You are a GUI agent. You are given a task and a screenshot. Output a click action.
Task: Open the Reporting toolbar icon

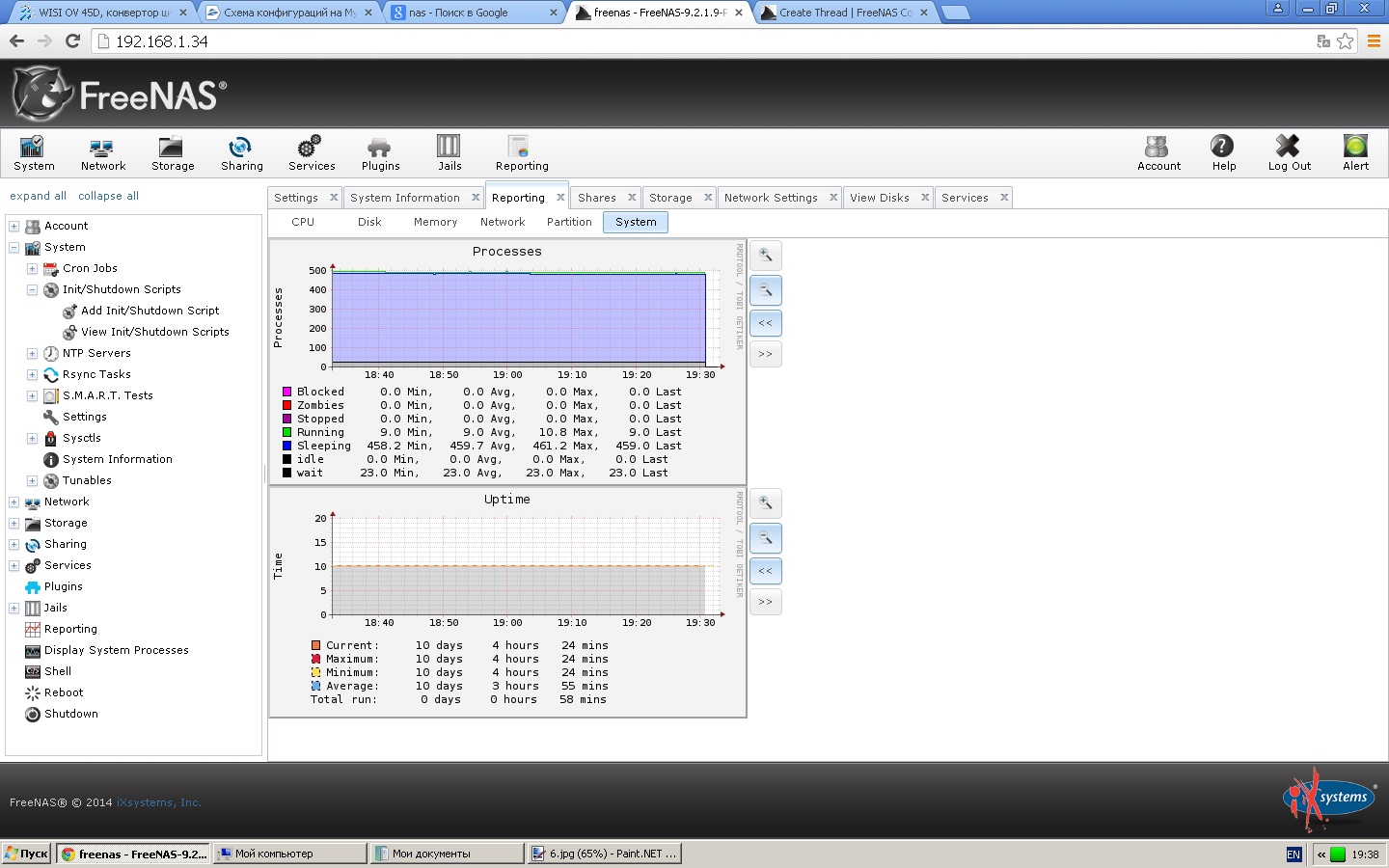521,152
